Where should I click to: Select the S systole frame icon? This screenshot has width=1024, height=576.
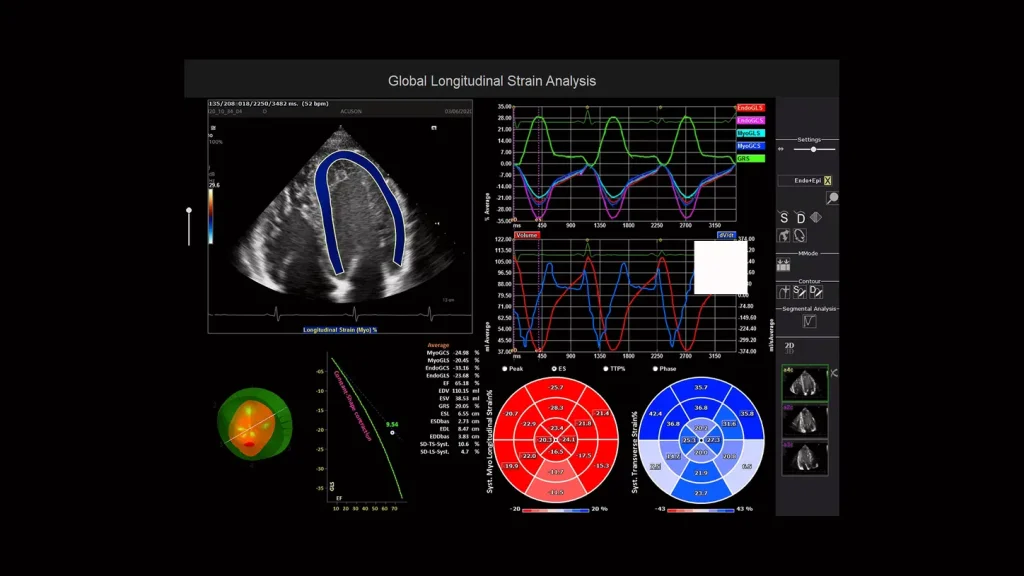(784, 218)
